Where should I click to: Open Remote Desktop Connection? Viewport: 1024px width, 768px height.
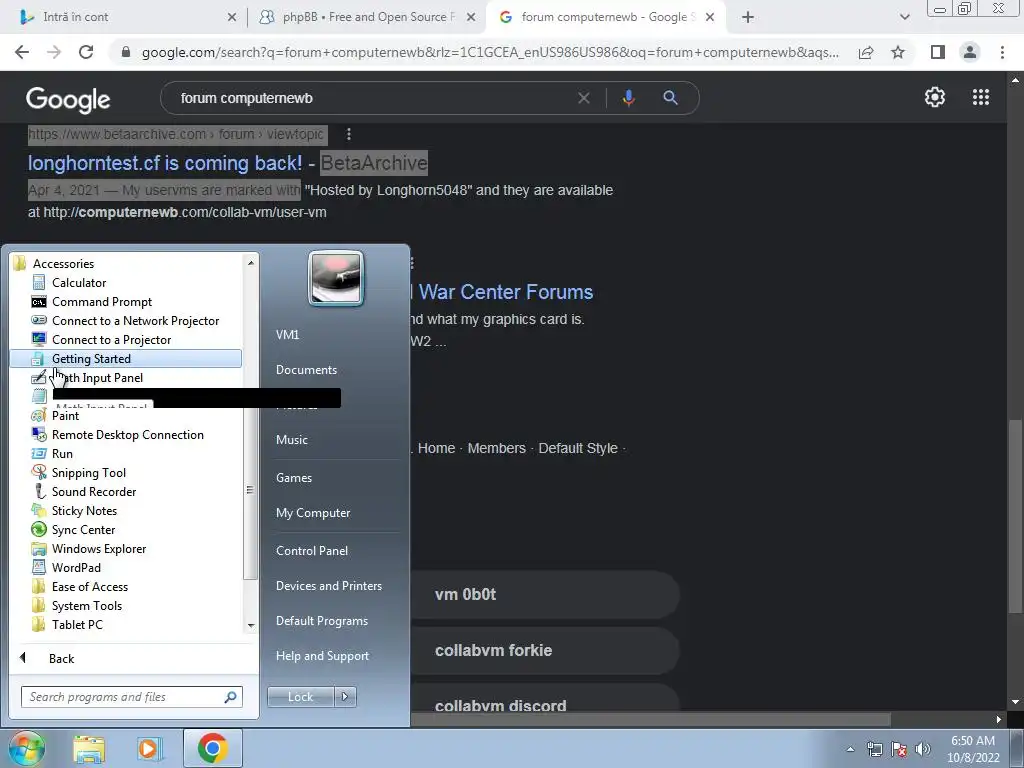[127, 435]
